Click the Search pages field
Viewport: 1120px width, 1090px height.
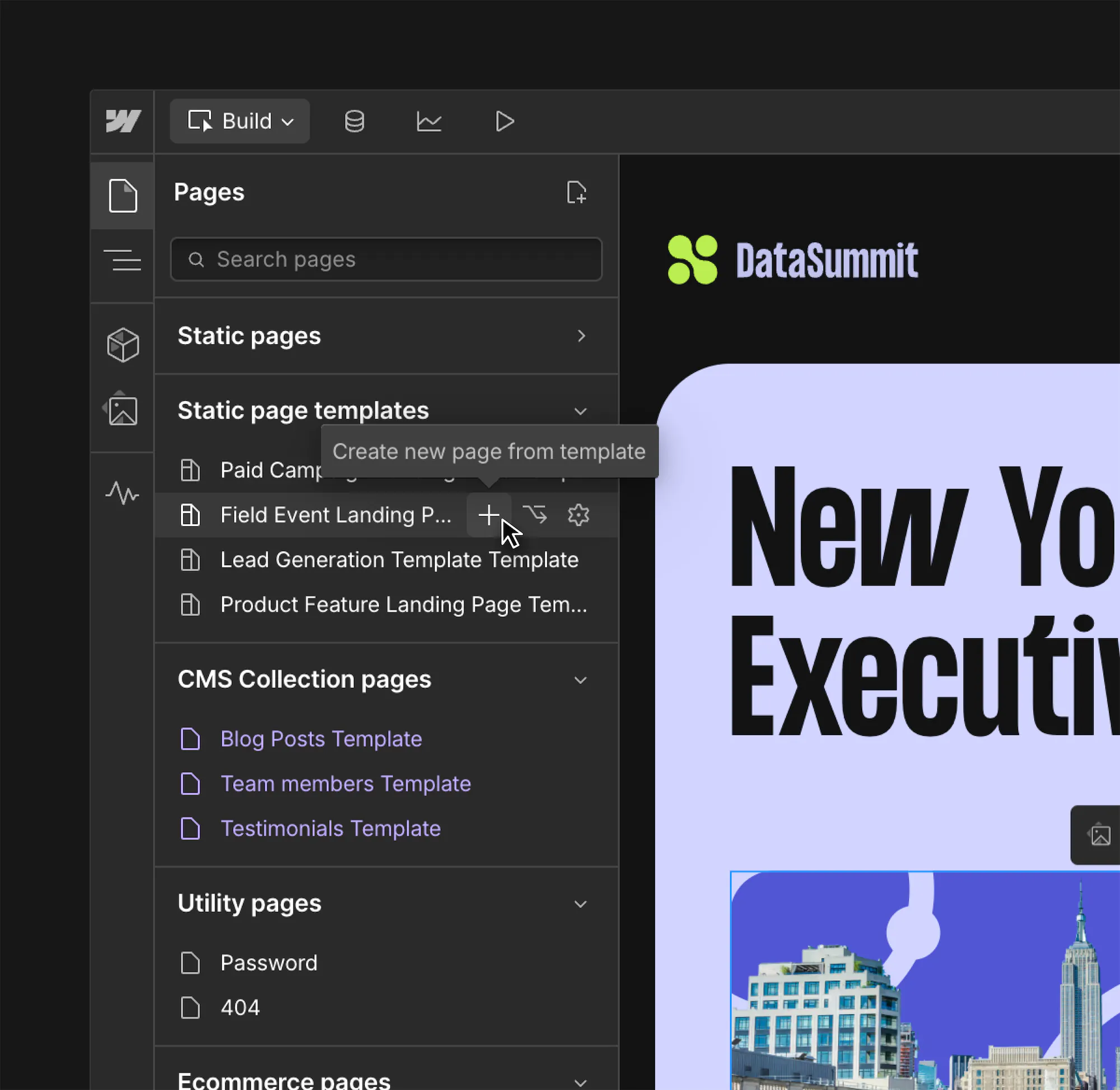pos(386,259)
